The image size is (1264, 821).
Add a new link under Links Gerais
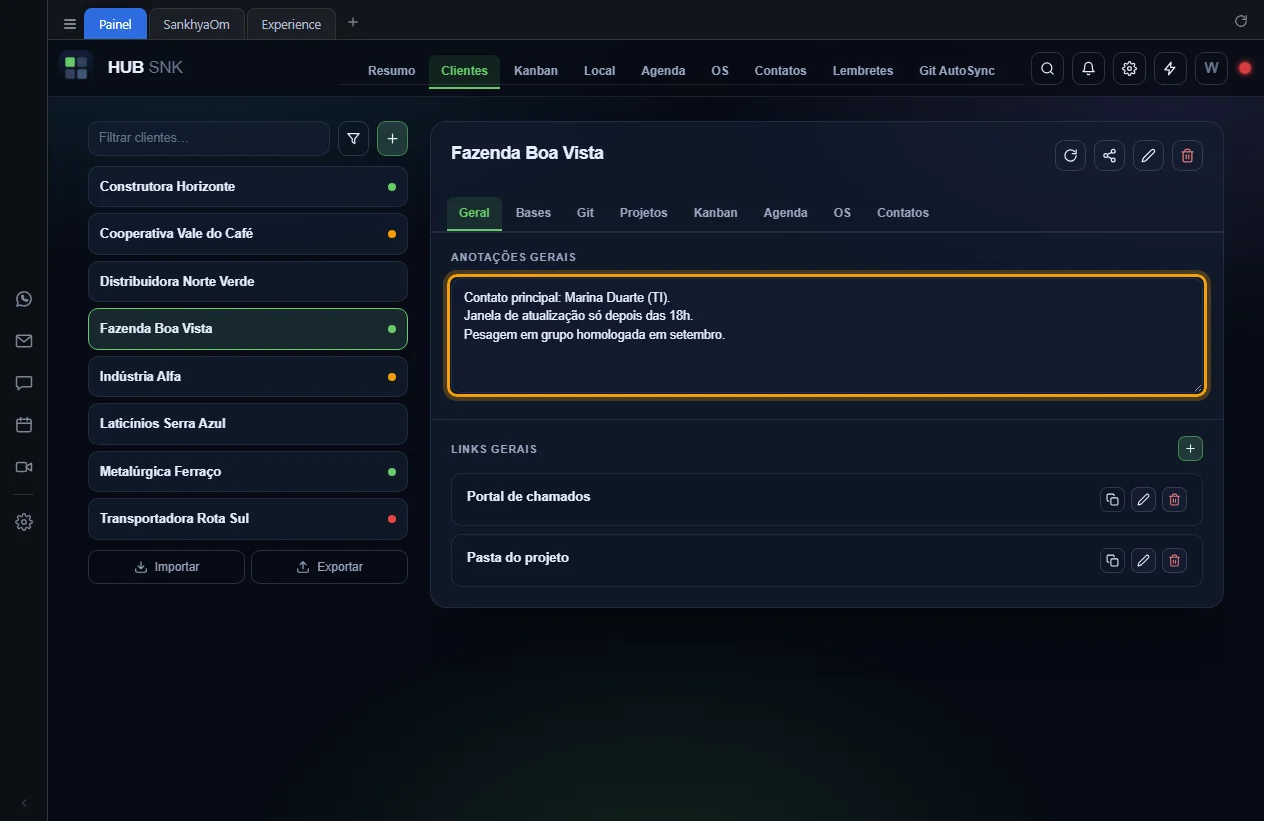pos(1190,449)
